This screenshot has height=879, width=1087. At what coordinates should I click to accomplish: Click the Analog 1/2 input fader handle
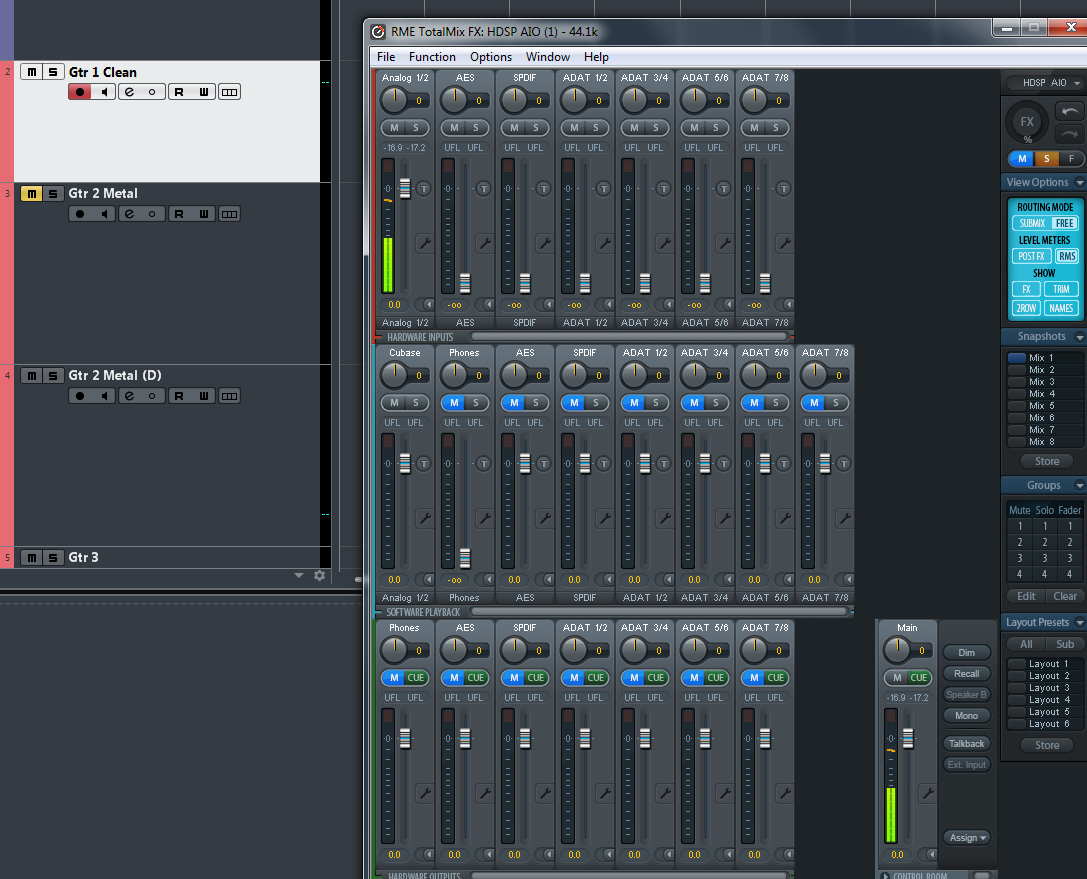coord(405,188)
